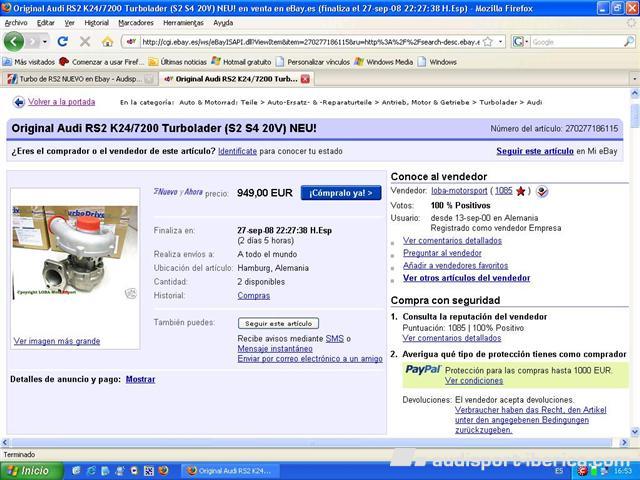Click the blue back arrow icon beside Volver a la portada

[x=19, y=102]
